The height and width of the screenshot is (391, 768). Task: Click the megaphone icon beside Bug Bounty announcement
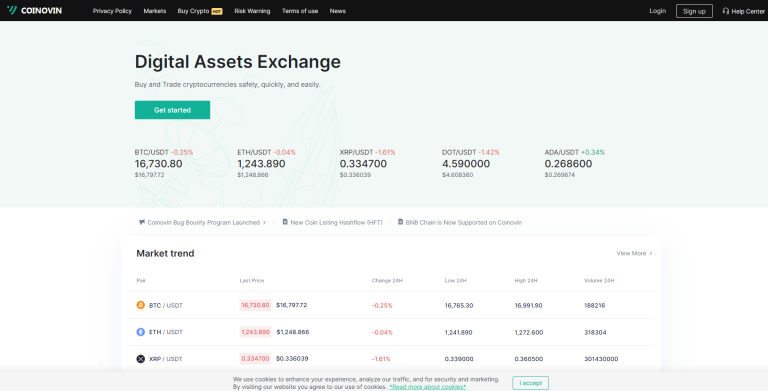[142, 222]
